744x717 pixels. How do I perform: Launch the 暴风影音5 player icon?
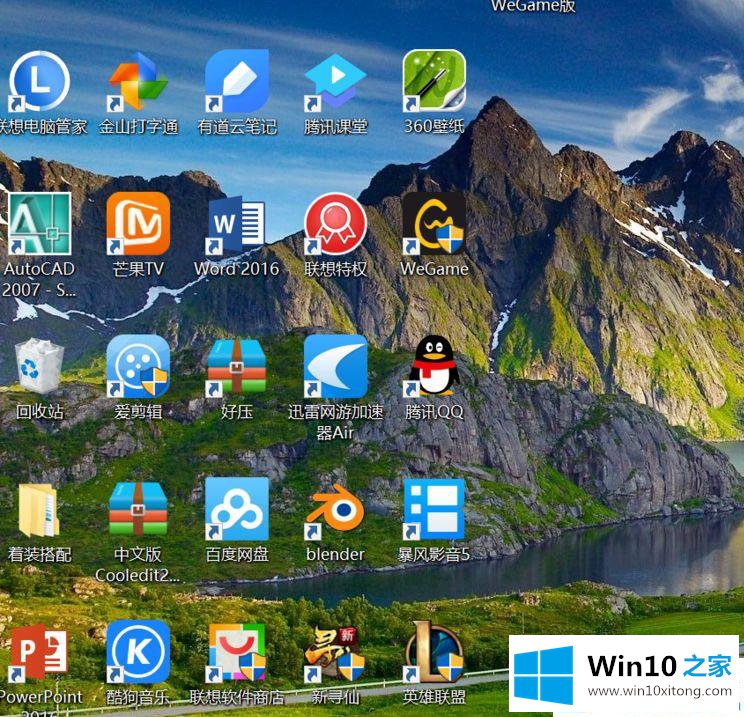pos(434,509)
